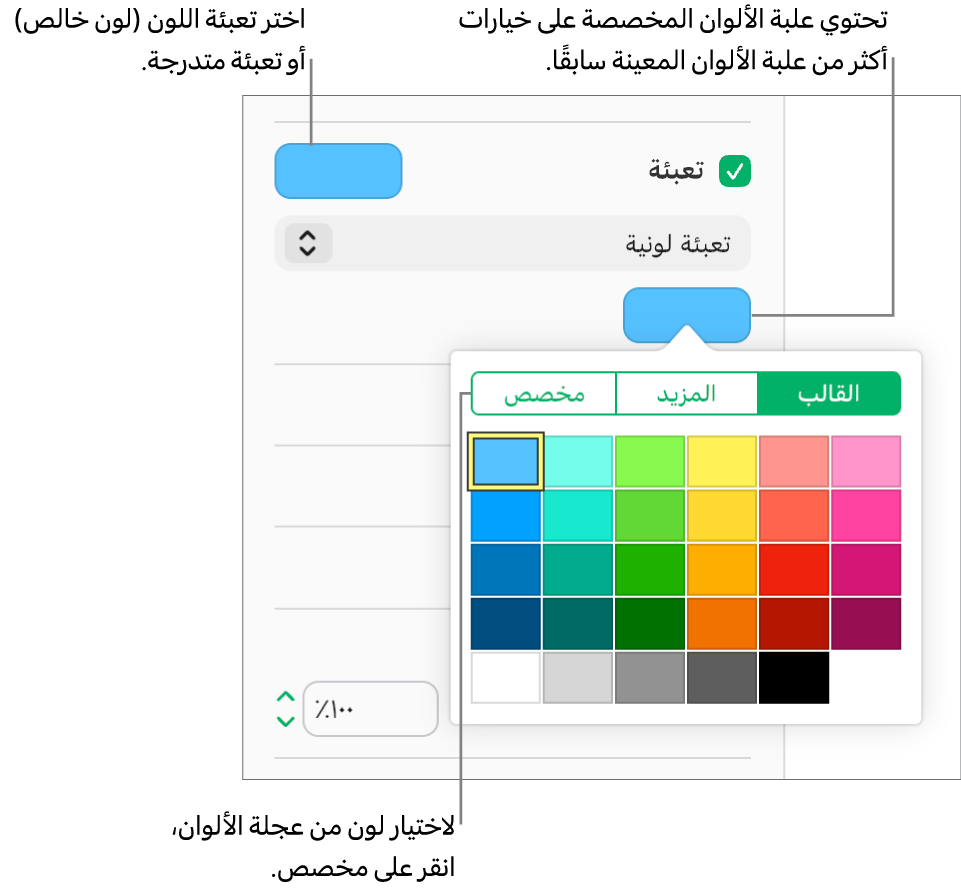Select the pure red color swatch
Viewport: 961px width, 892px height.
coord(794,570)
